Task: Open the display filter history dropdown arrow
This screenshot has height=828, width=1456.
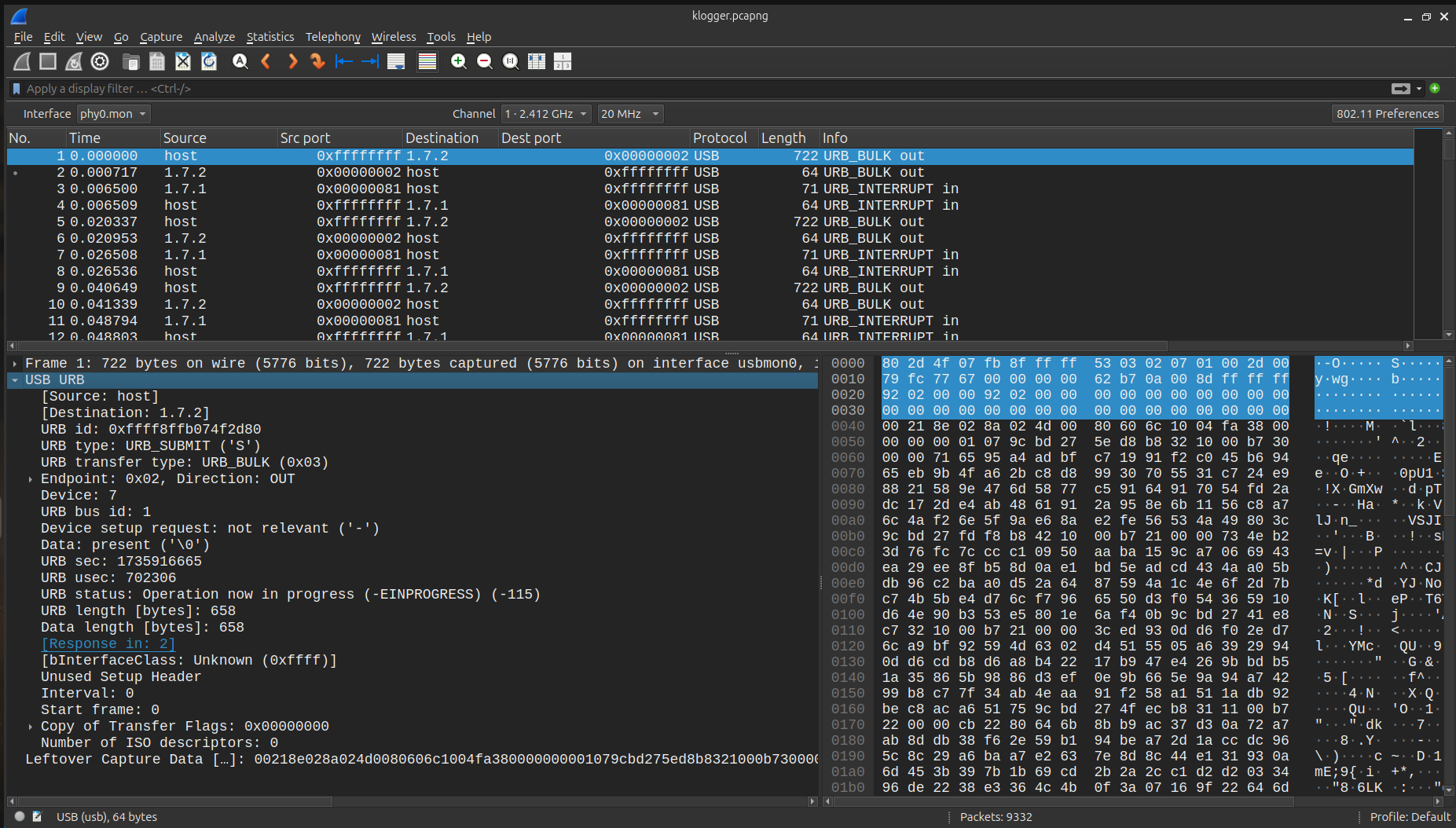Action: point(1419,89)
